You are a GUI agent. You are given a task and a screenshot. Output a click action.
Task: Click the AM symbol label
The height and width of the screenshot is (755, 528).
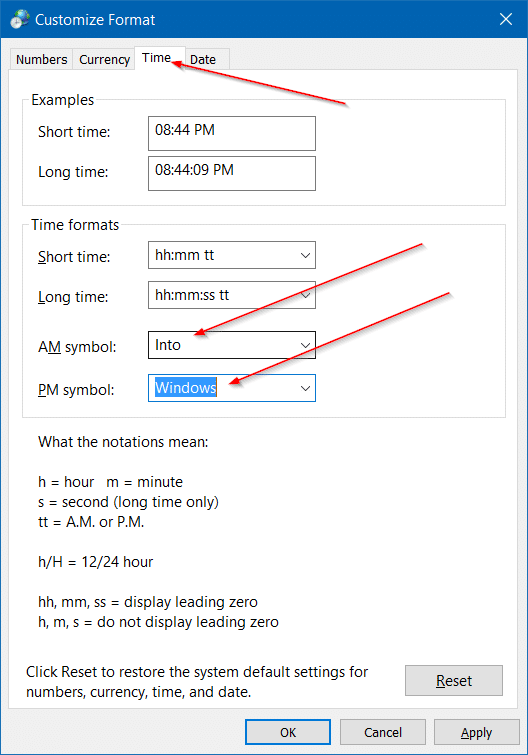[77, 347]
